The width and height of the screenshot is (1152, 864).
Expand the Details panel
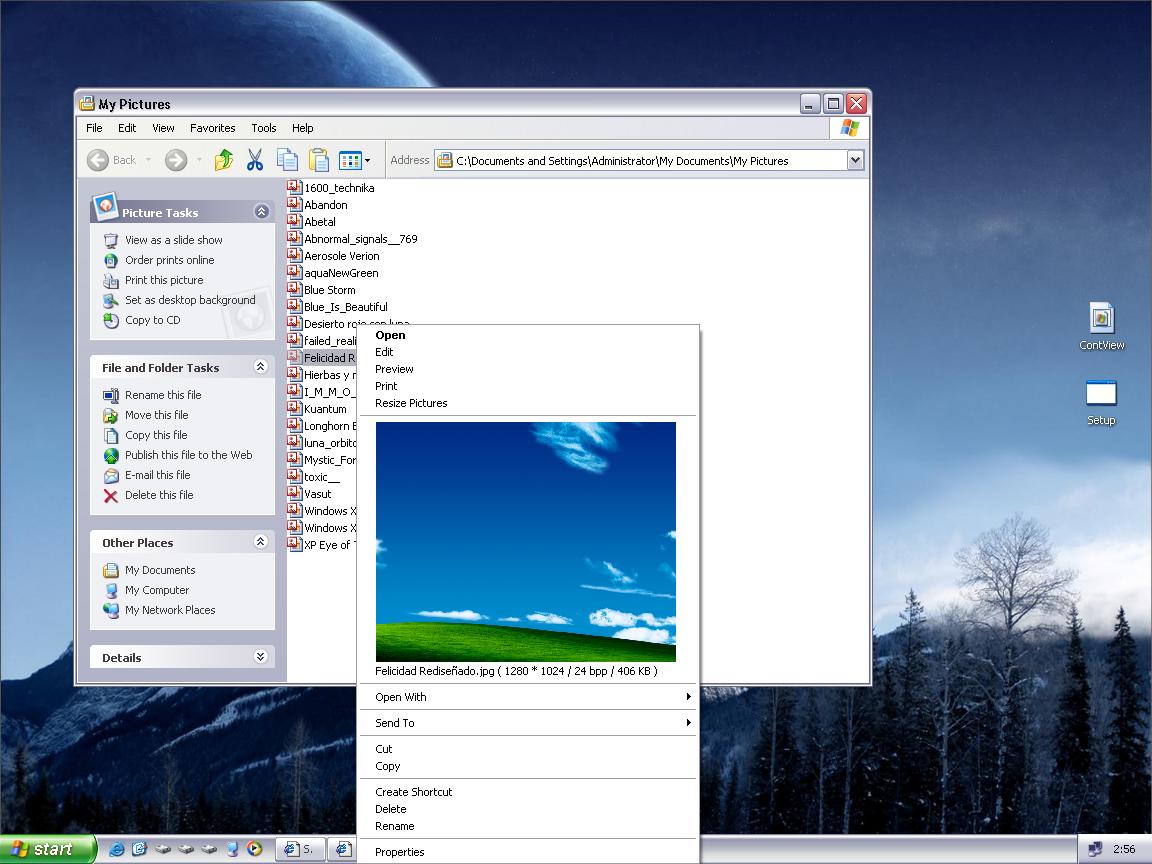point(261,657)
